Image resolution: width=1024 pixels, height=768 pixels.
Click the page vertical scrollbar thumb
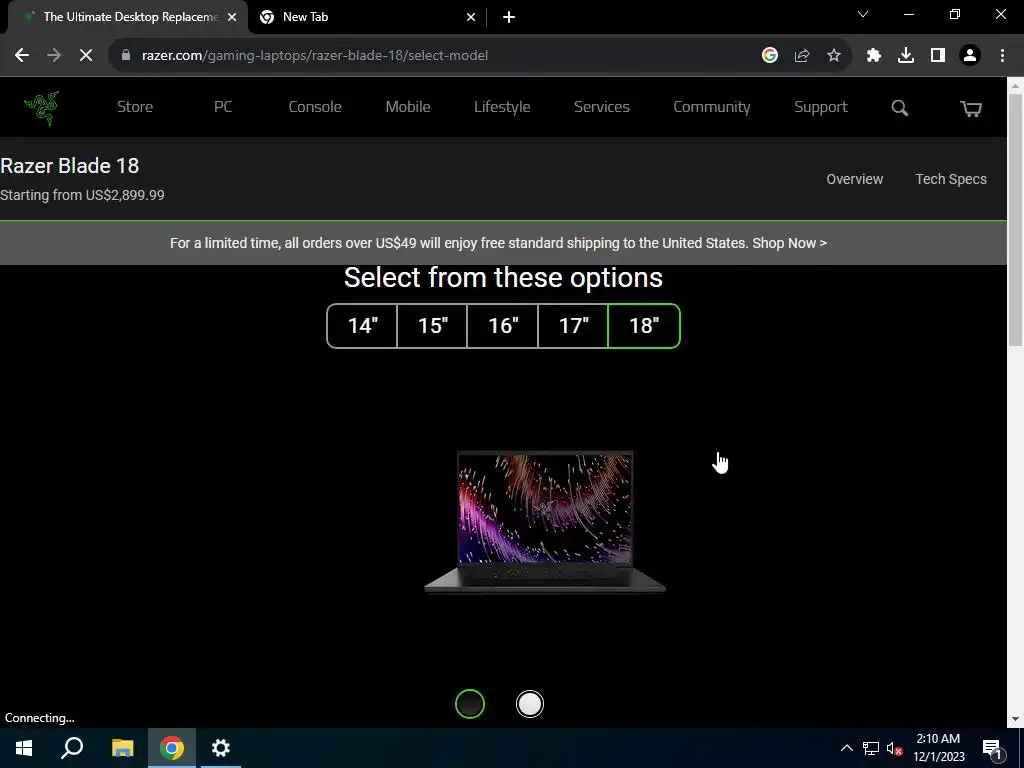[1016, 219]
